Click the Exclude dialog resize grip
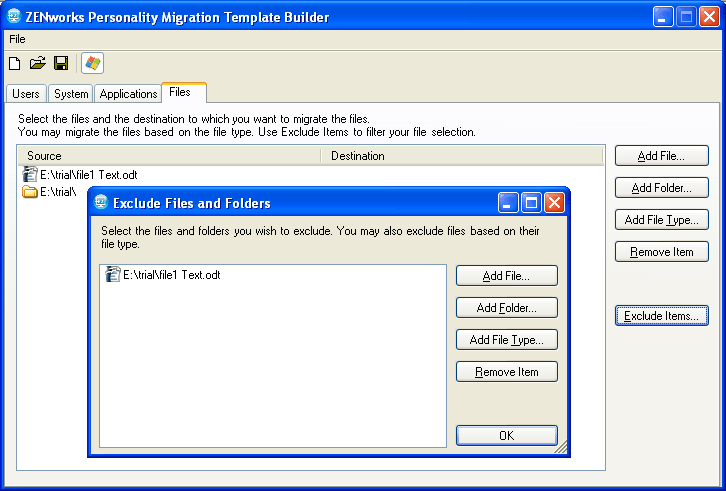The width and height of the screenshot is (726, 491). [x=561, y=447]
